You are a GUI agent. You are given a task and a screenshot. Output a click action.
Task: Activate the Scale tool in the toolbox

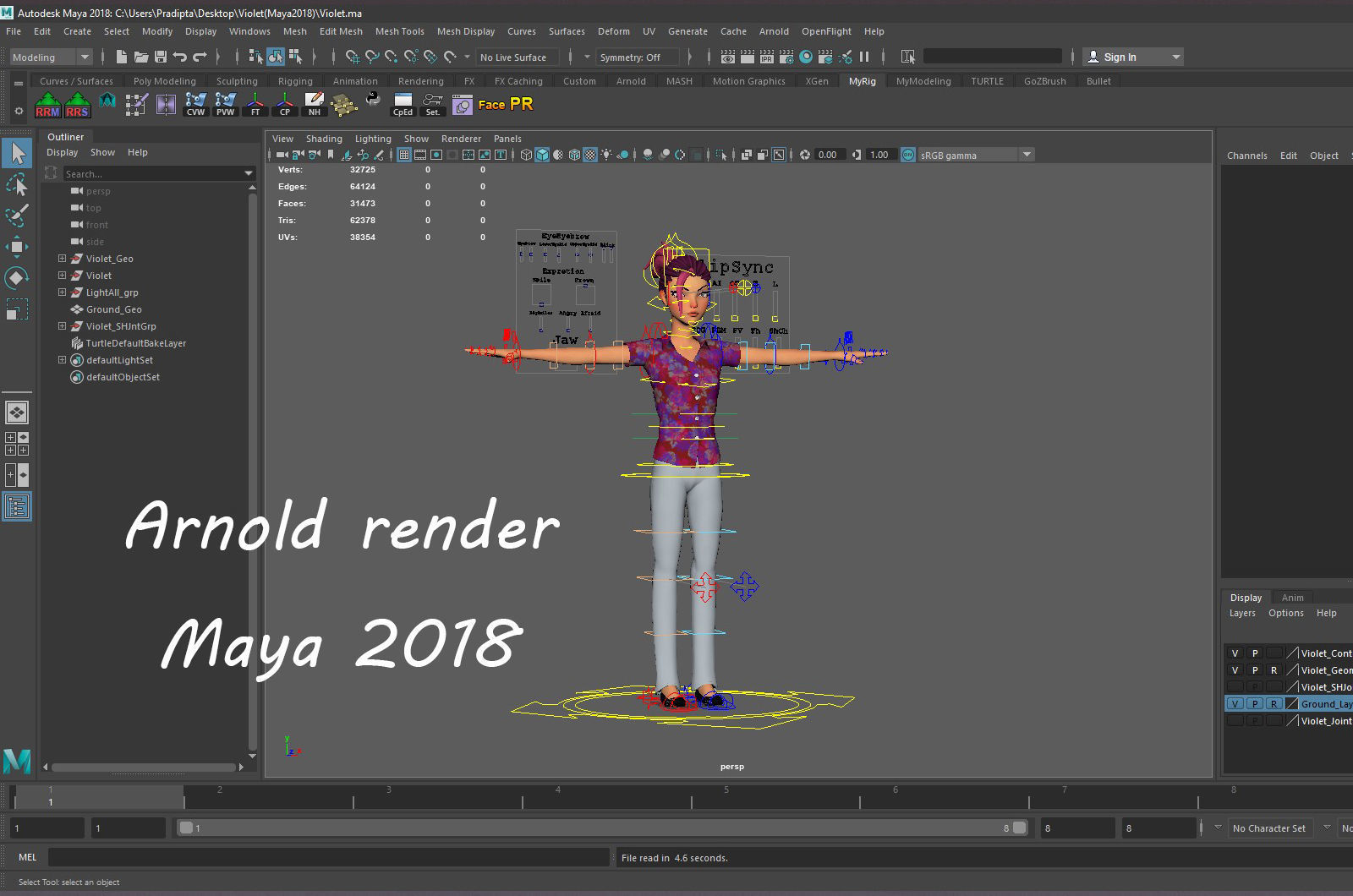coord(17,309)
